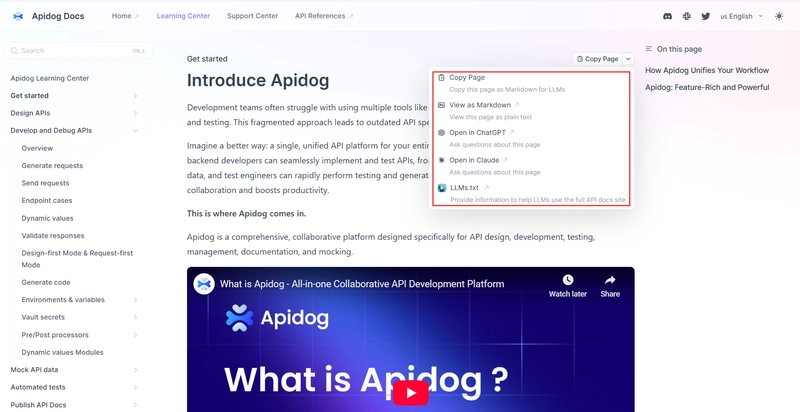This screenshot has width=800, height=412.
Task: Open the Generate code sidebar item
Action: [x=46, y=282]
